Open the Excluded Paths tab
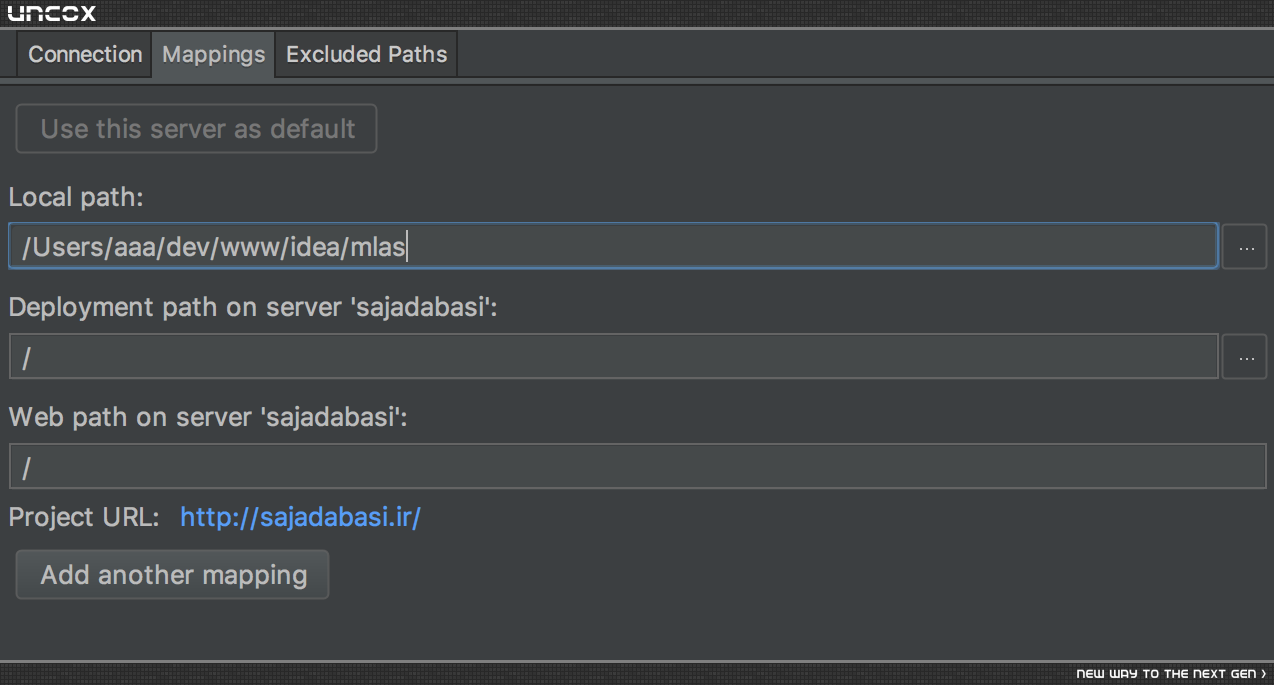 [367, 54]
